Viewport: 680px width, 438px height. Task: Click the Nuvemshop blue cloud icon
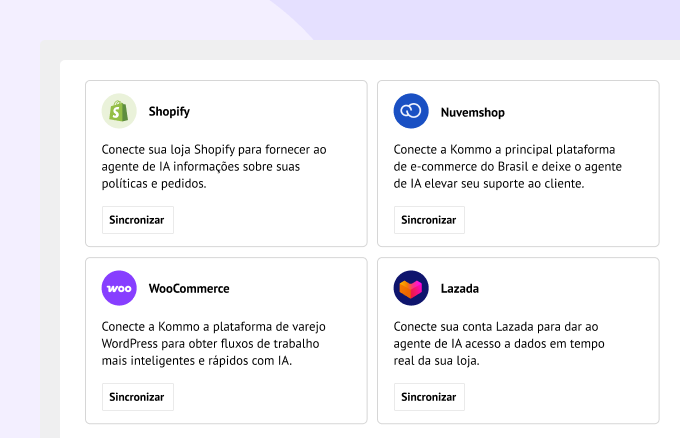tap(411, 111)
